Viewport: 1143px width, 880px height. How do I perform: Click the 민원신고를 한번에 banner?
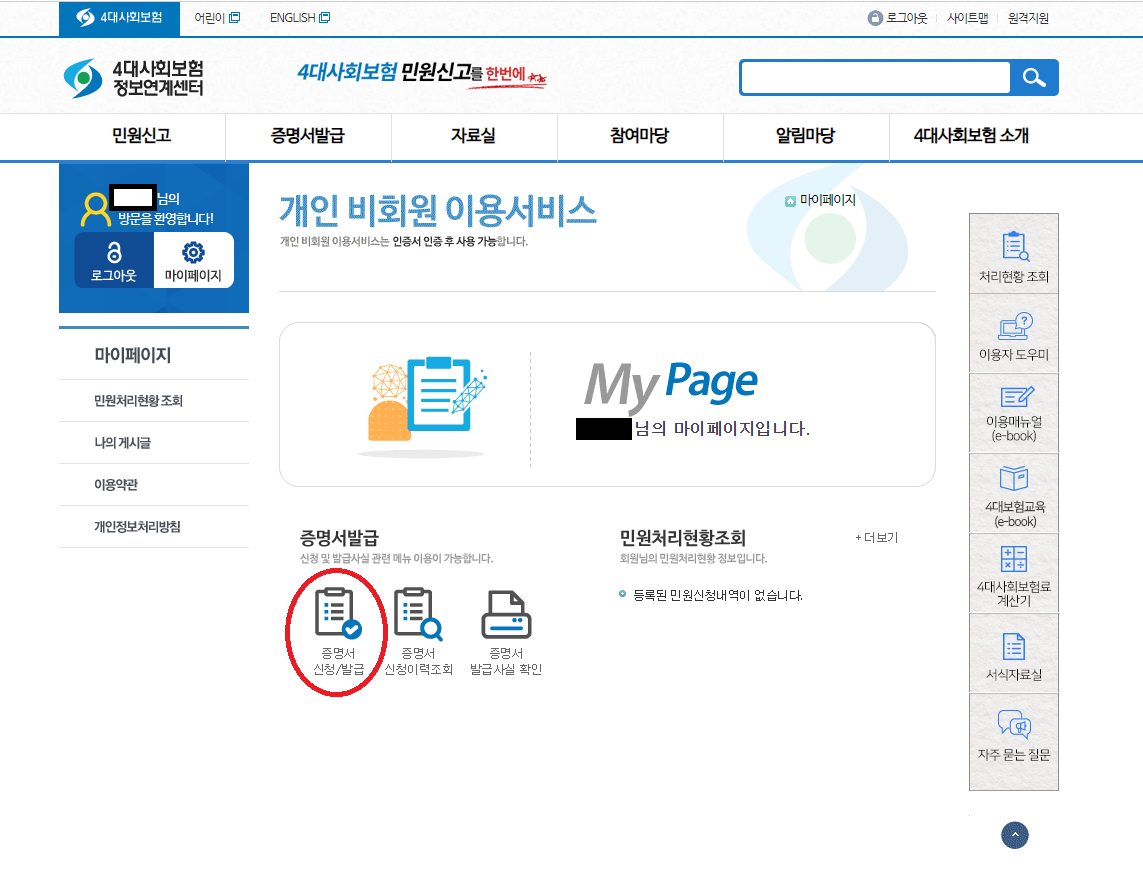pos(422,74)
